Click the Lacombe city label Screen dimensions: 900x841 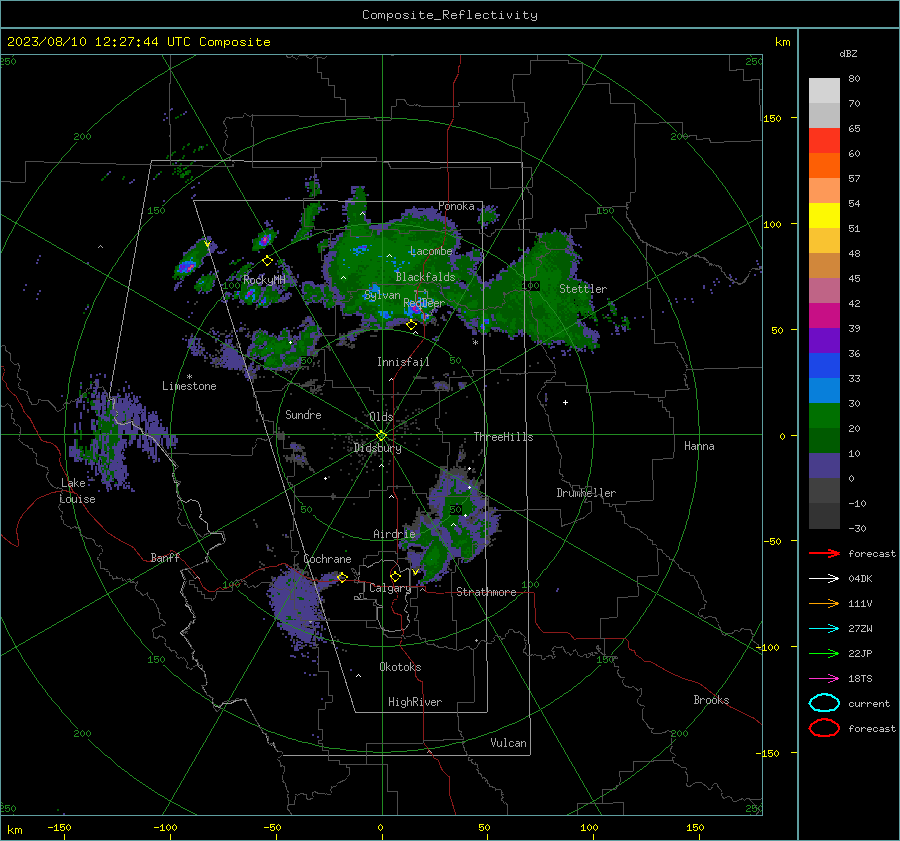(431, 251)
